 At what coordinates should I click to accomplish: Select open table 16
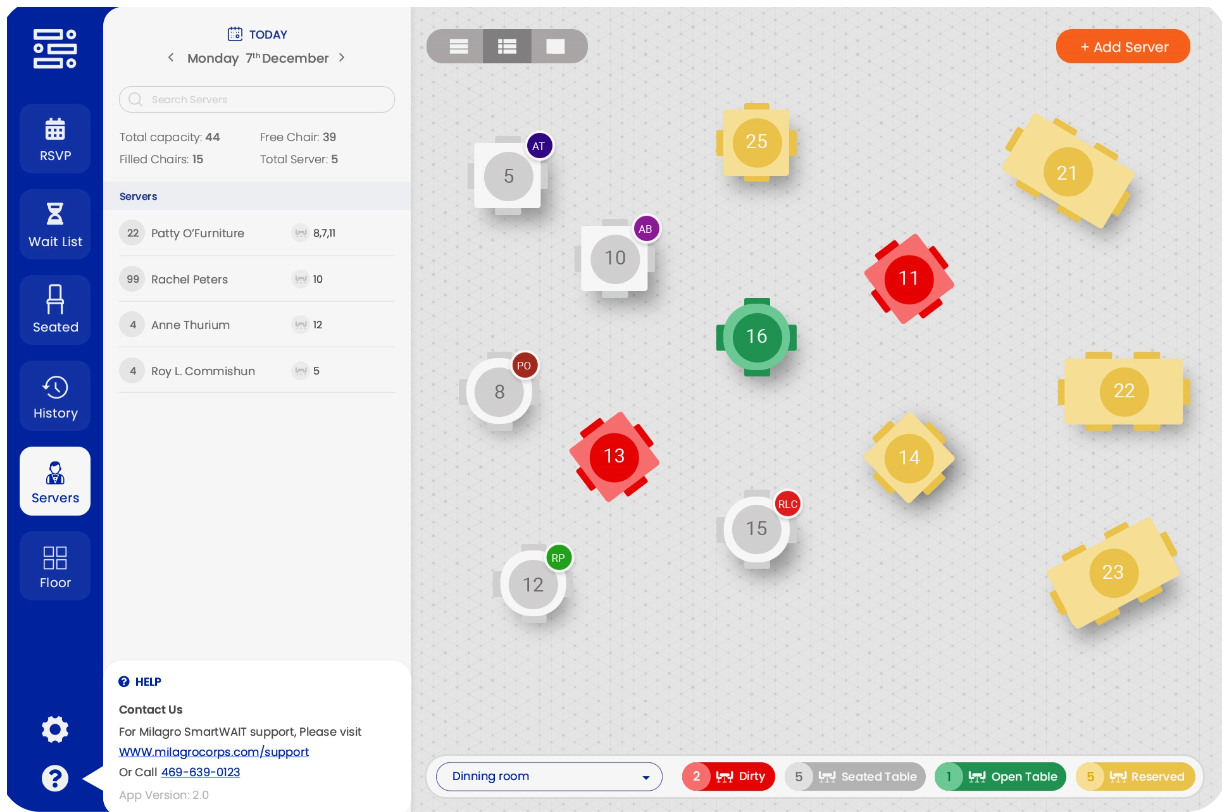click(x=756, y=337)
